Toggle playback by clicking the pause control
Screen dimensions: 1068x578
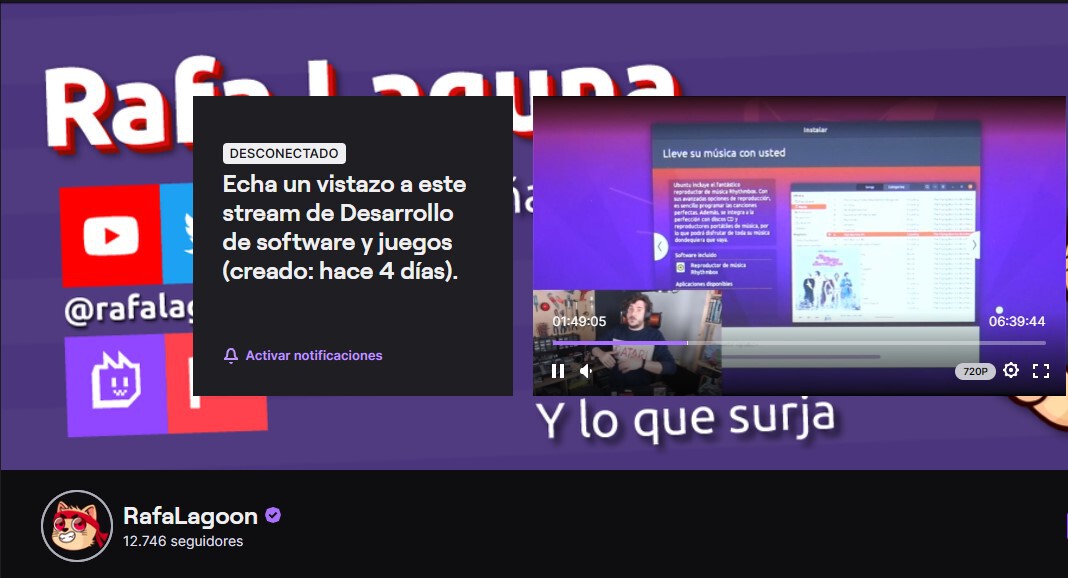[x=556, y=370]
